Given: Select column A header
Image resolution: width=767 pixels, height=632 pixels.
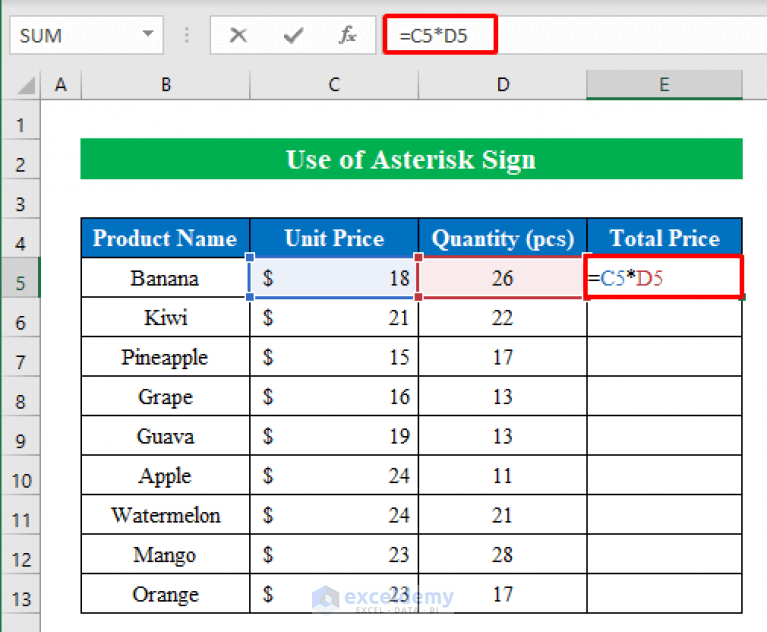Looking at the screenshot, I should point(61,85).
